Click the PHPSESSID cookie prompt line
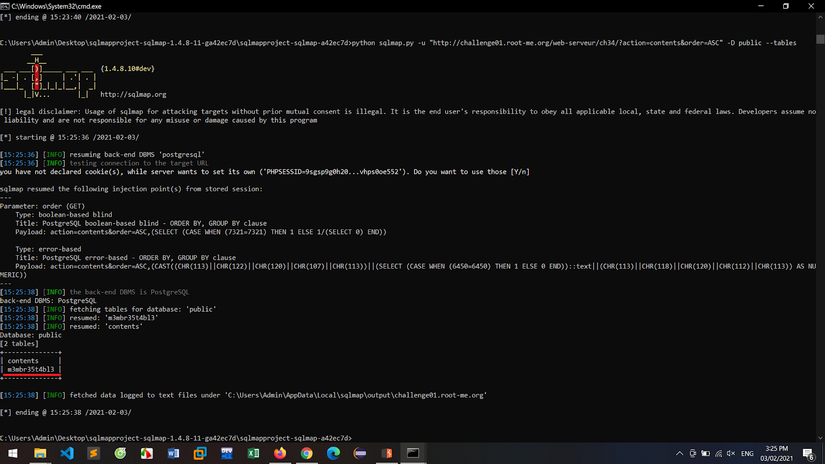 click(x=265, y=172)
